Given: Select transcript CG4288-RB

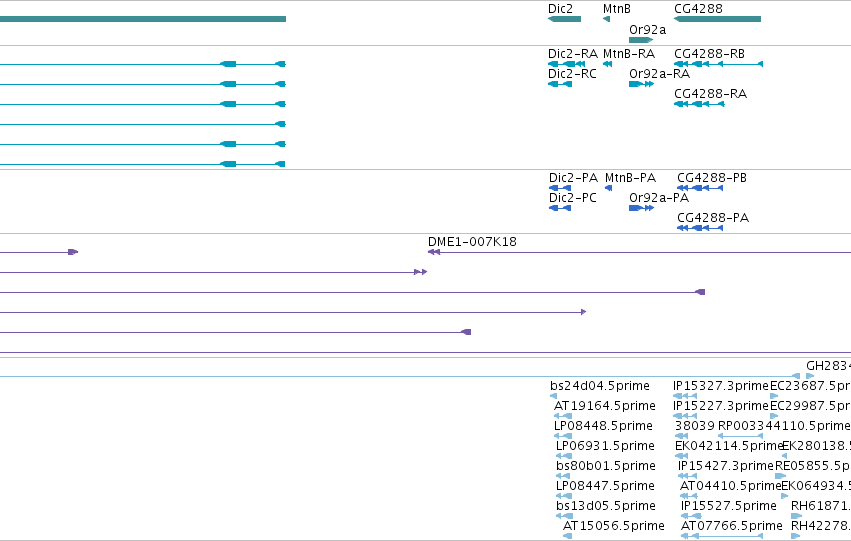Looking at the screenshot, I should pyautogui.click(x=709, y=54).
